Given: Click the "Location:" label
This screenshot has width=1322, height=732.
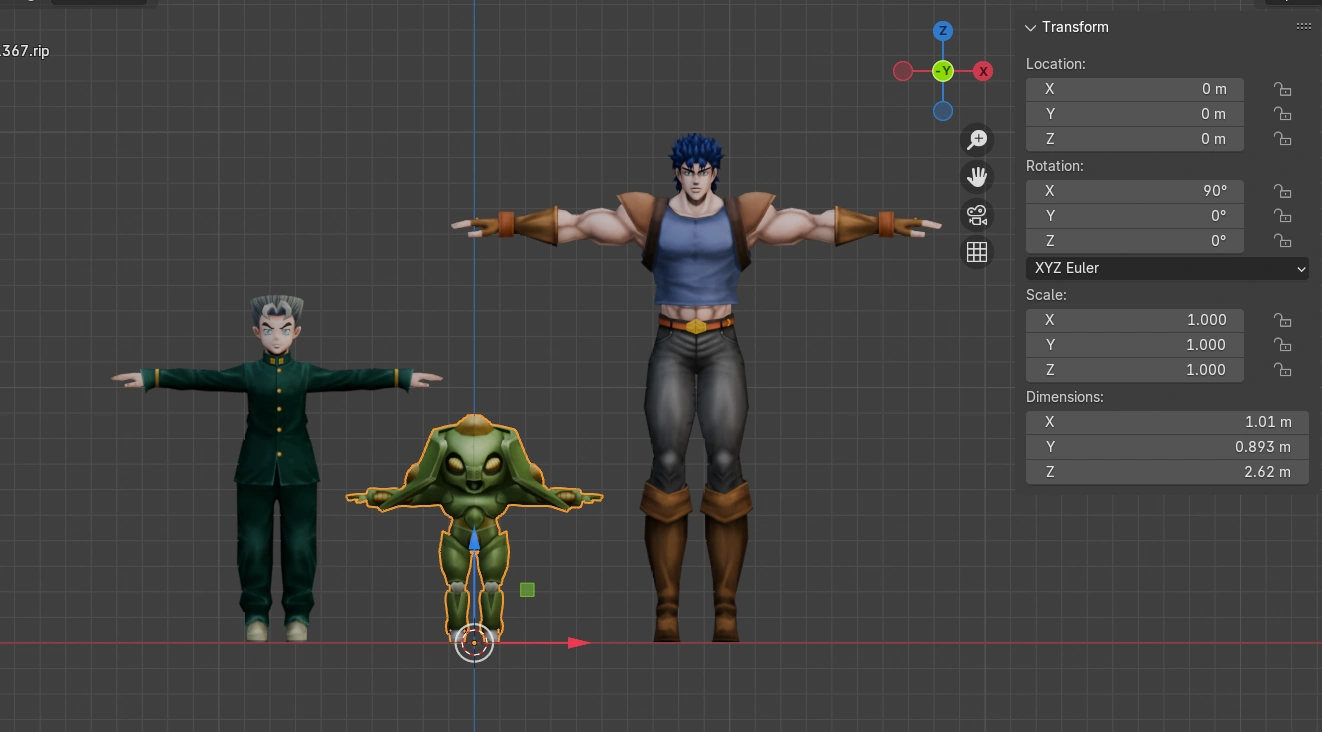Looking at the screenshot, I should click(x=1055, y=64).
